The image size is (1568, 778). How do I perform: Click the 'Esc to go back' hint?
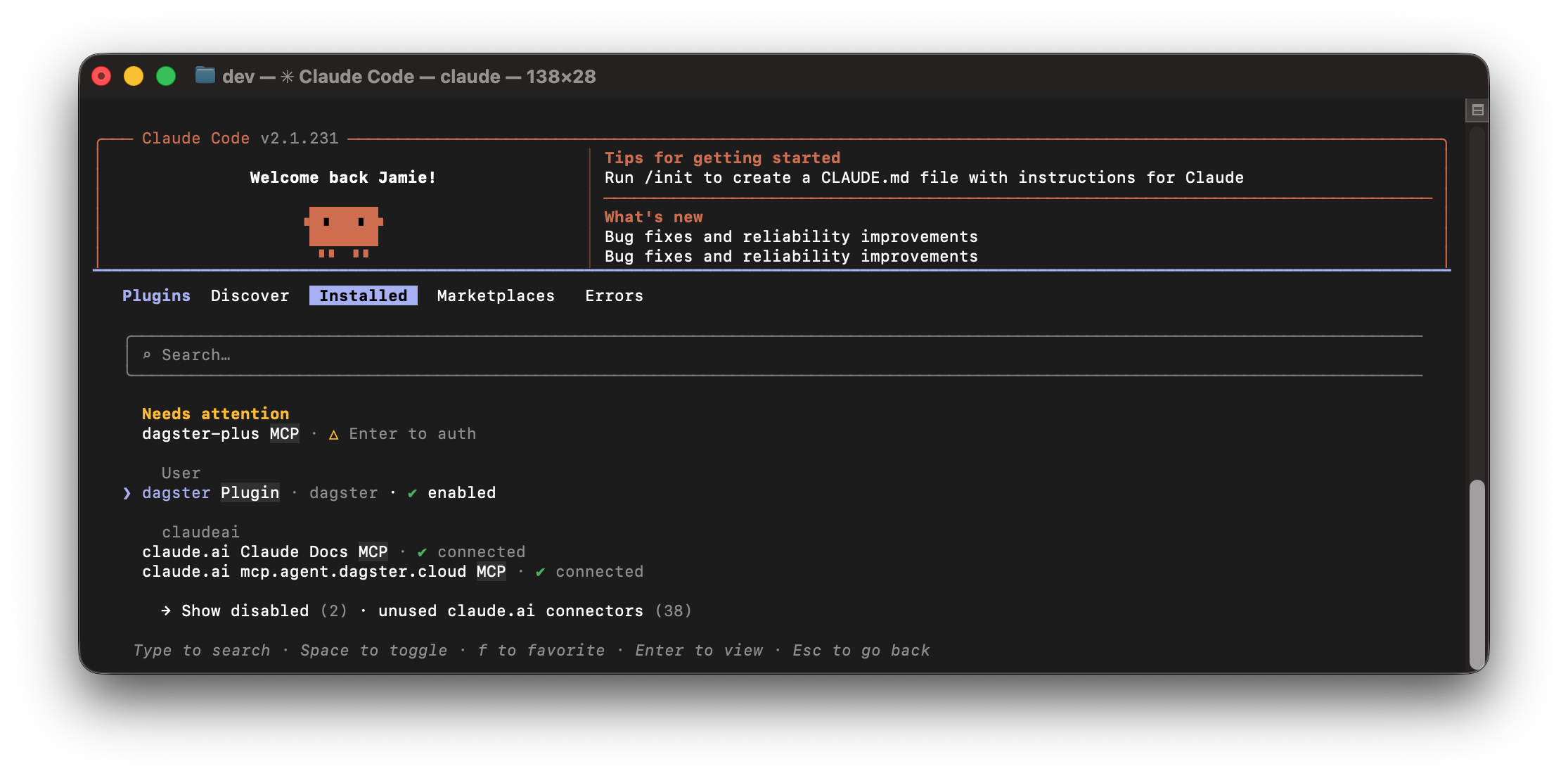point(861,650)
